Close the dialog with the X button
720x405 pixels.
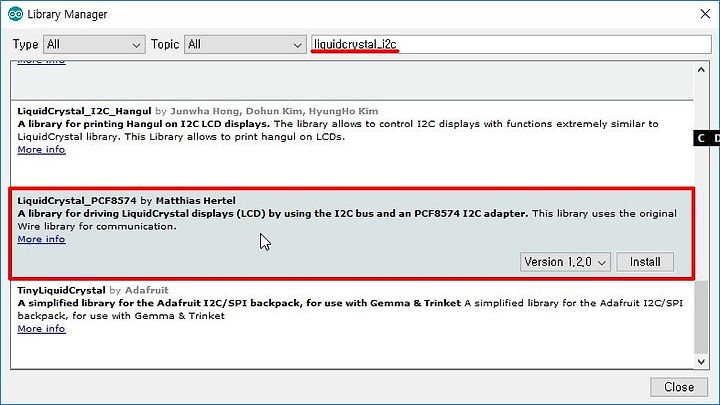pos(705,14)
